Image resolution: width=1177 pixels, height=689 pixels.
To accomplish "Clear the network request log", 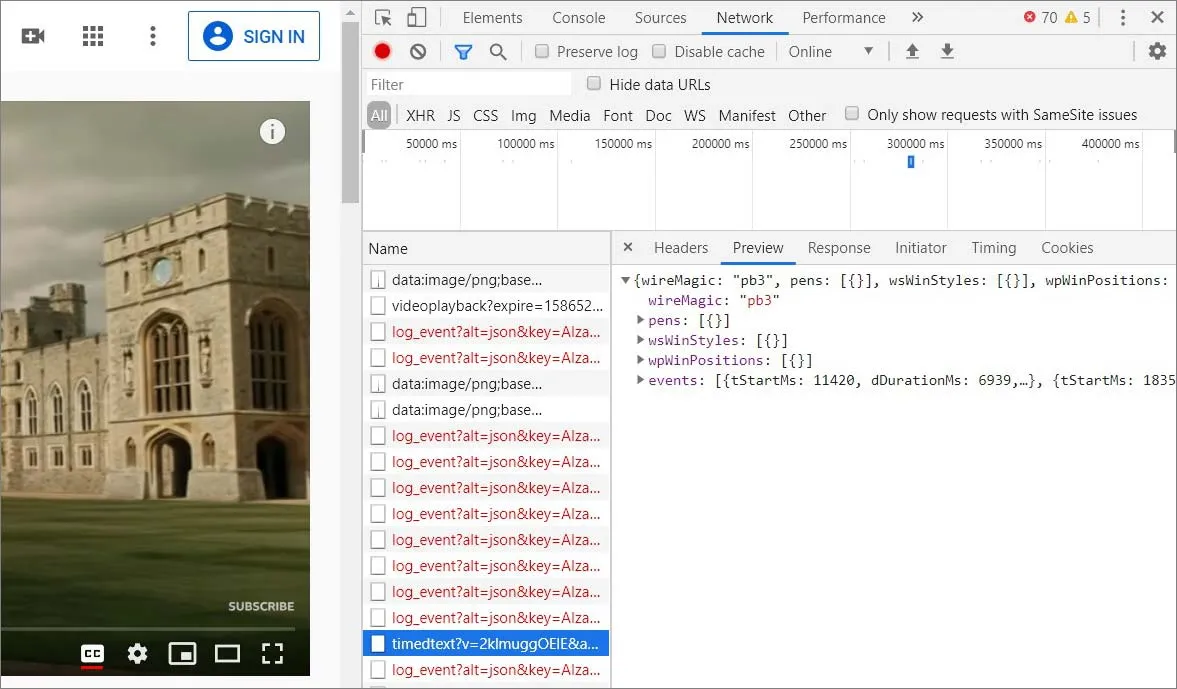I will coord(418,51).
